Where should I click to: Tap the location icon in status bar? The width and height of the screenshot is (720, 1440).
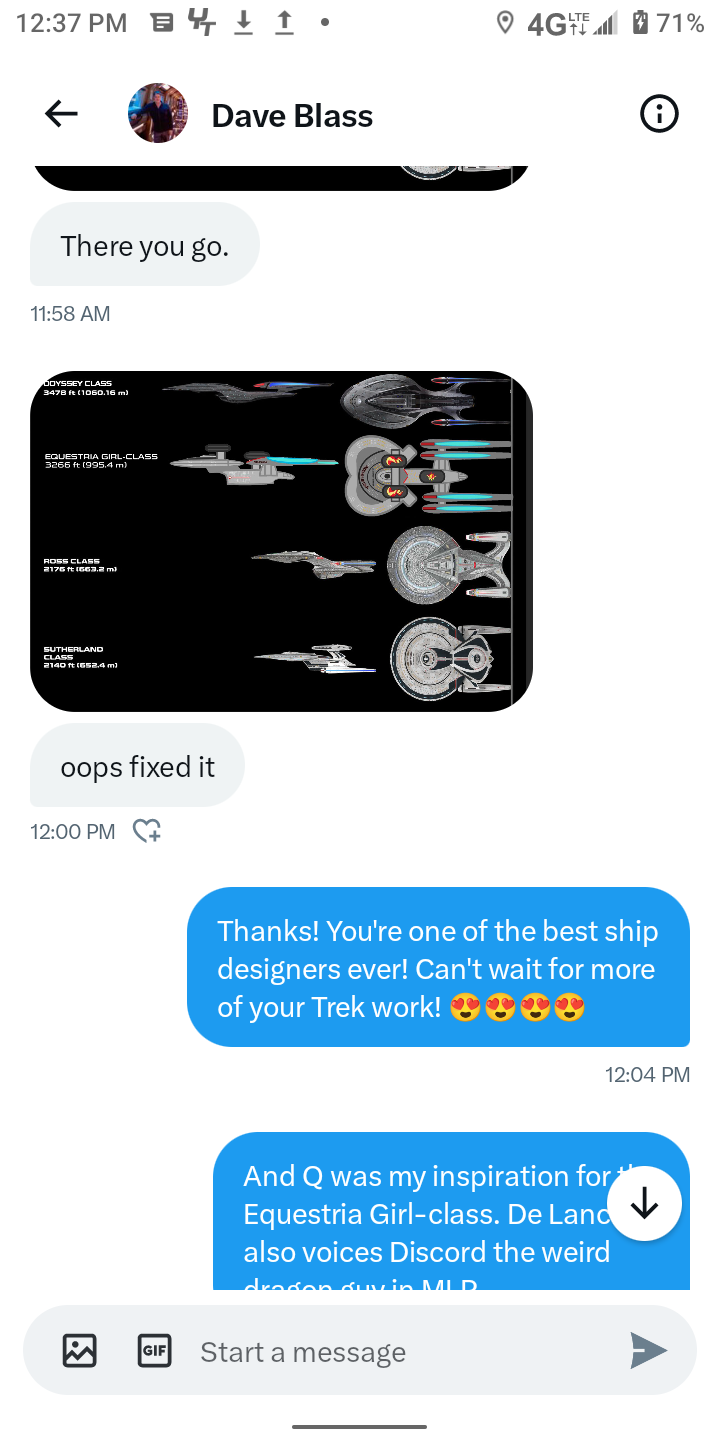(505, 23)
